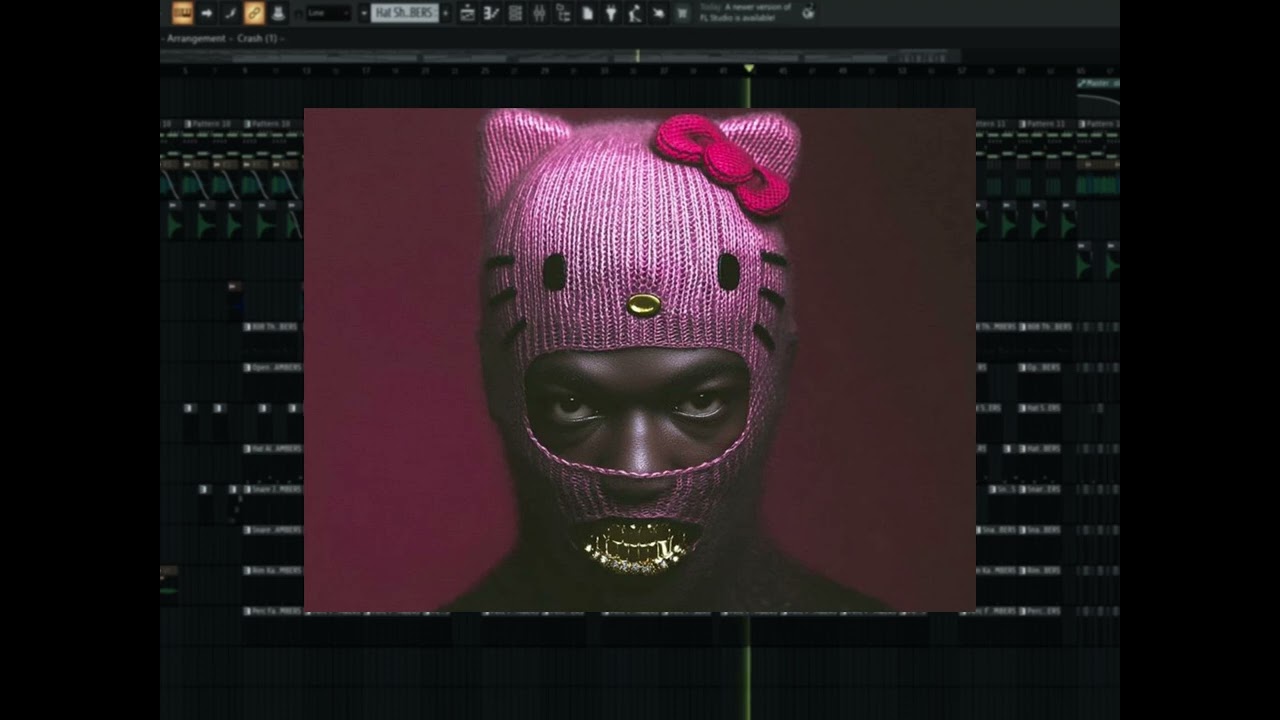Click the masked face image overlay
Image resolution: width=1280 pixels, height=720 pixels.
[640, 360]
